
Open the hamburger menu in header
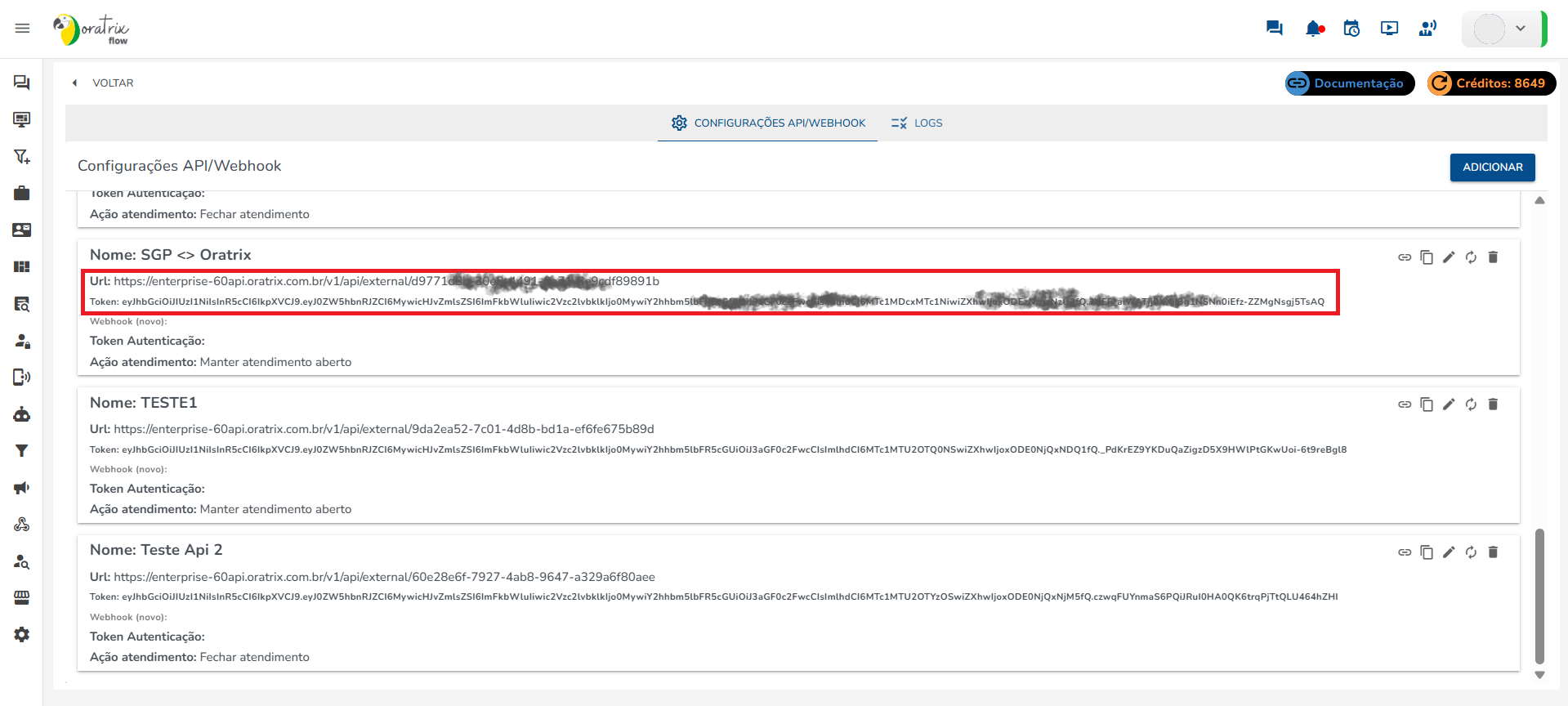(22, 29)
